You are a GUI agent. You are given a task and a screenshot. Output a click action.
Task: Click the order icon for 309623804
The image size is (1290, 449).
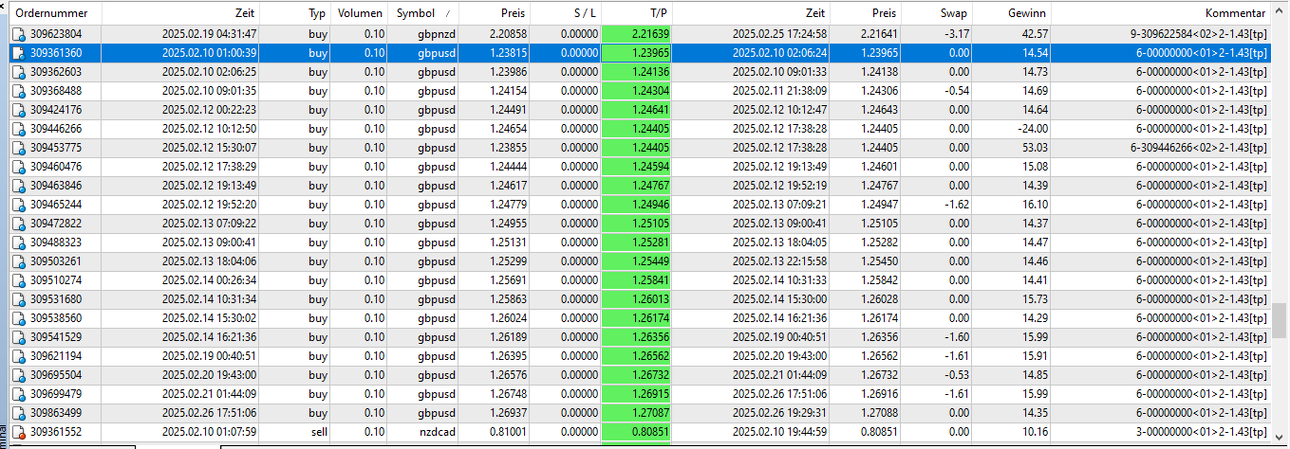tap(18, 34)
